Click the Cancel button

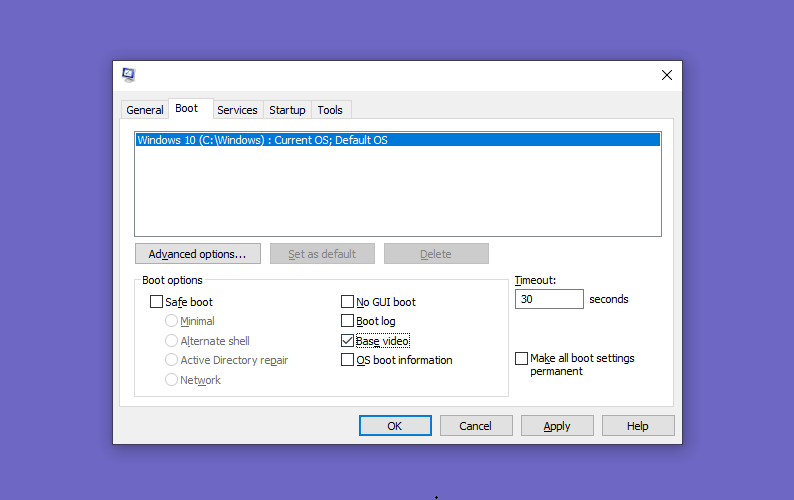475,426
